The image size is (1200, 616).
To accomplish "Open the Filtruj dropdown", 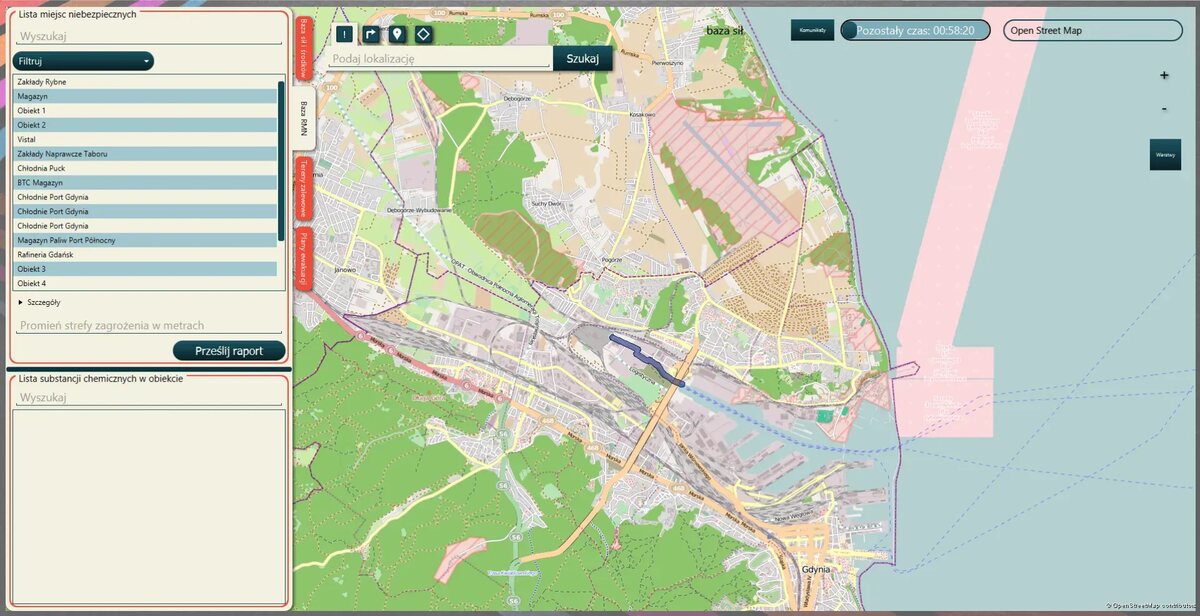I will pyautogui.click(x=84, y=61).
